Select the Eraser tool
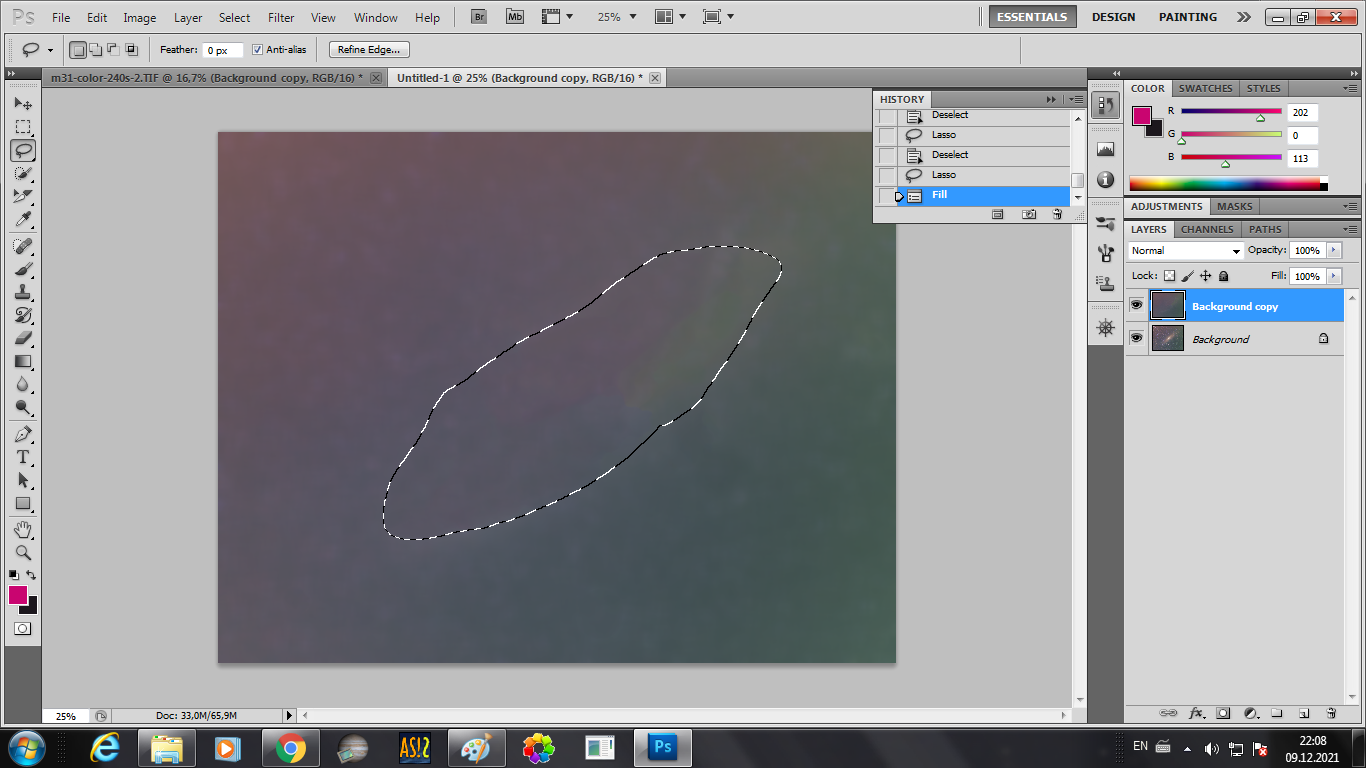Image resolution: width=1366 pixels, height=768 pixels. [23, 338]
